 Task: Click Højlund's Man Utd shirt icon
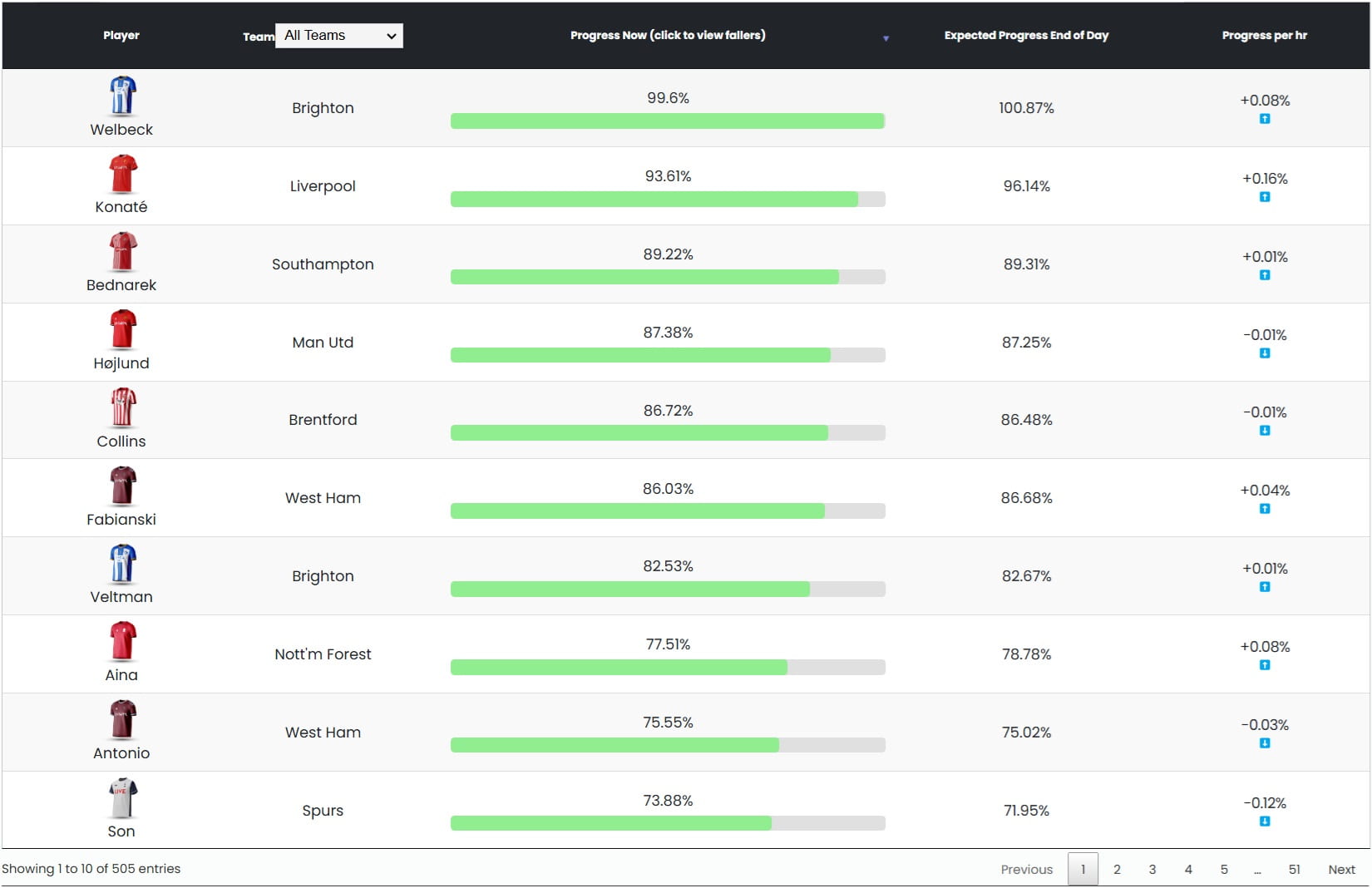(x=121, y=328)
